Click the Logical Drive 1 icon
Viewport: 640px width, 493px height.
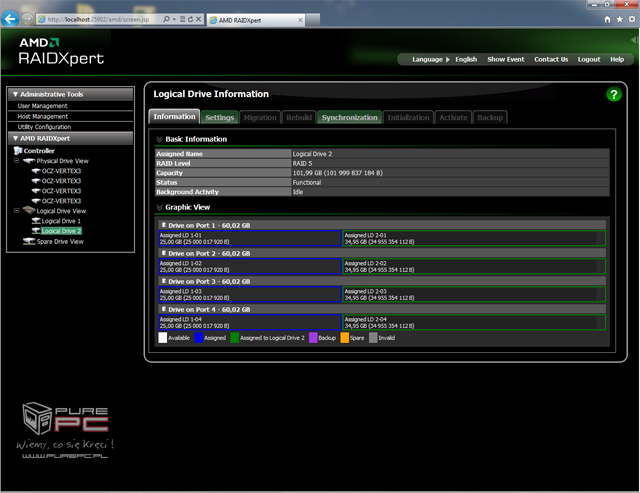[36, 221]
